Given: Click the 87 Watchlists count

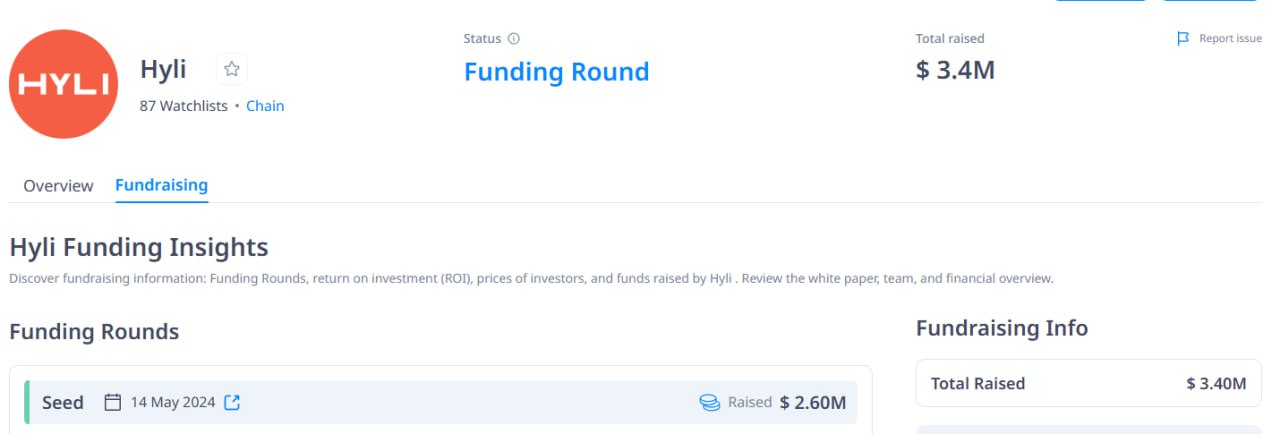Looking at the screenshot, I should [x=184, y=106].
